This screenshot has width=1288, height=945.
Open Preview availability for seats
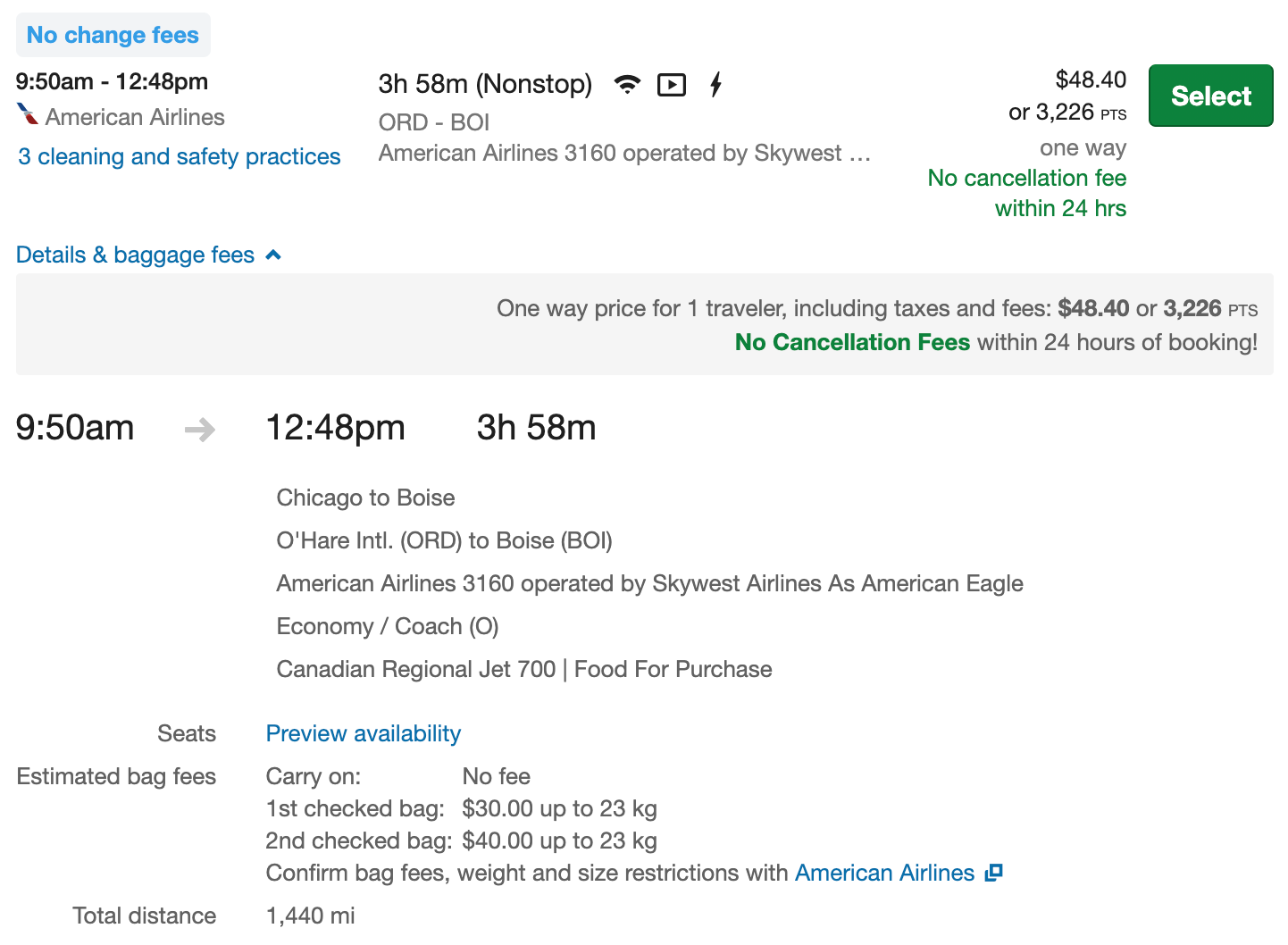364,733
